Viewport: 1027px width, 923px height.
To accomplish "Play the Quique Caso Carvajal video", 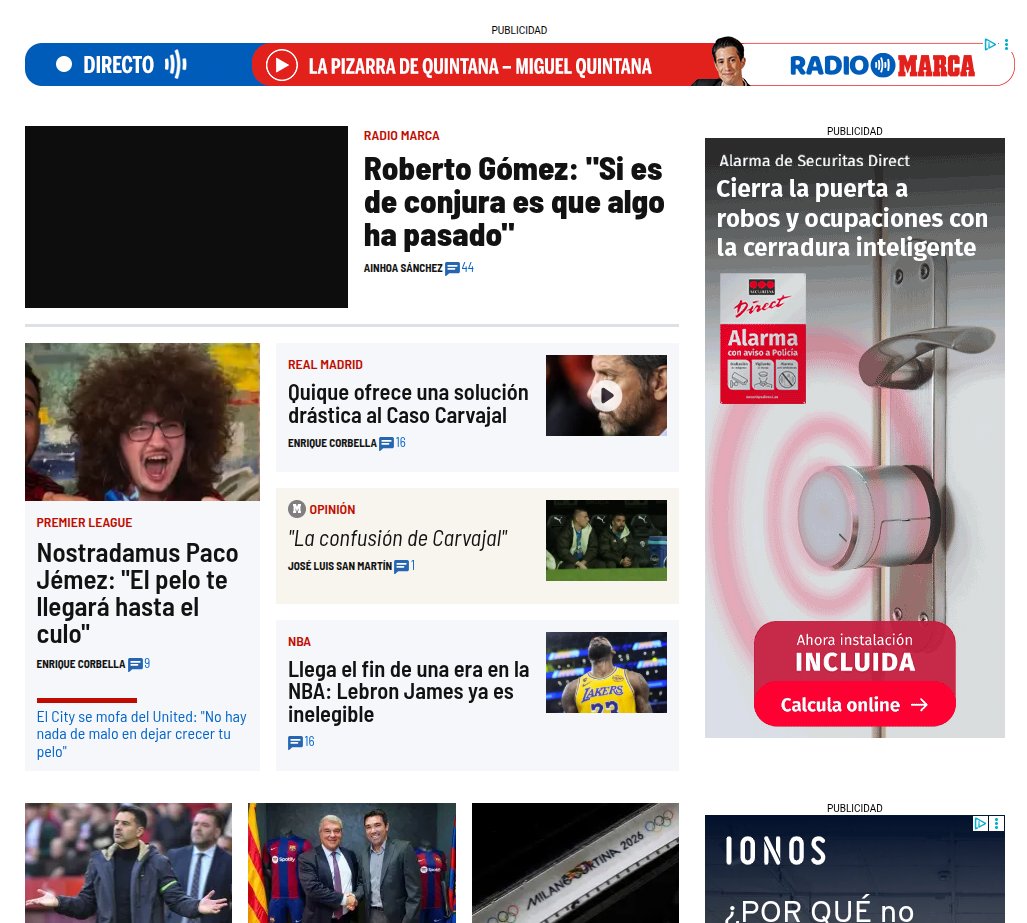I will click(608, 394).
